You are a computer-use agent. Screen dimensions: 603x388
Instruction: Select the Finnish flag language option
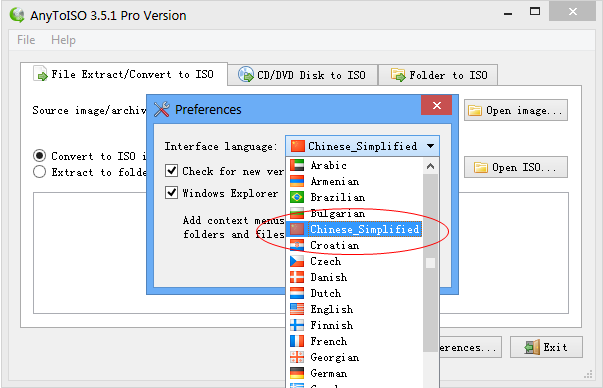297,325
